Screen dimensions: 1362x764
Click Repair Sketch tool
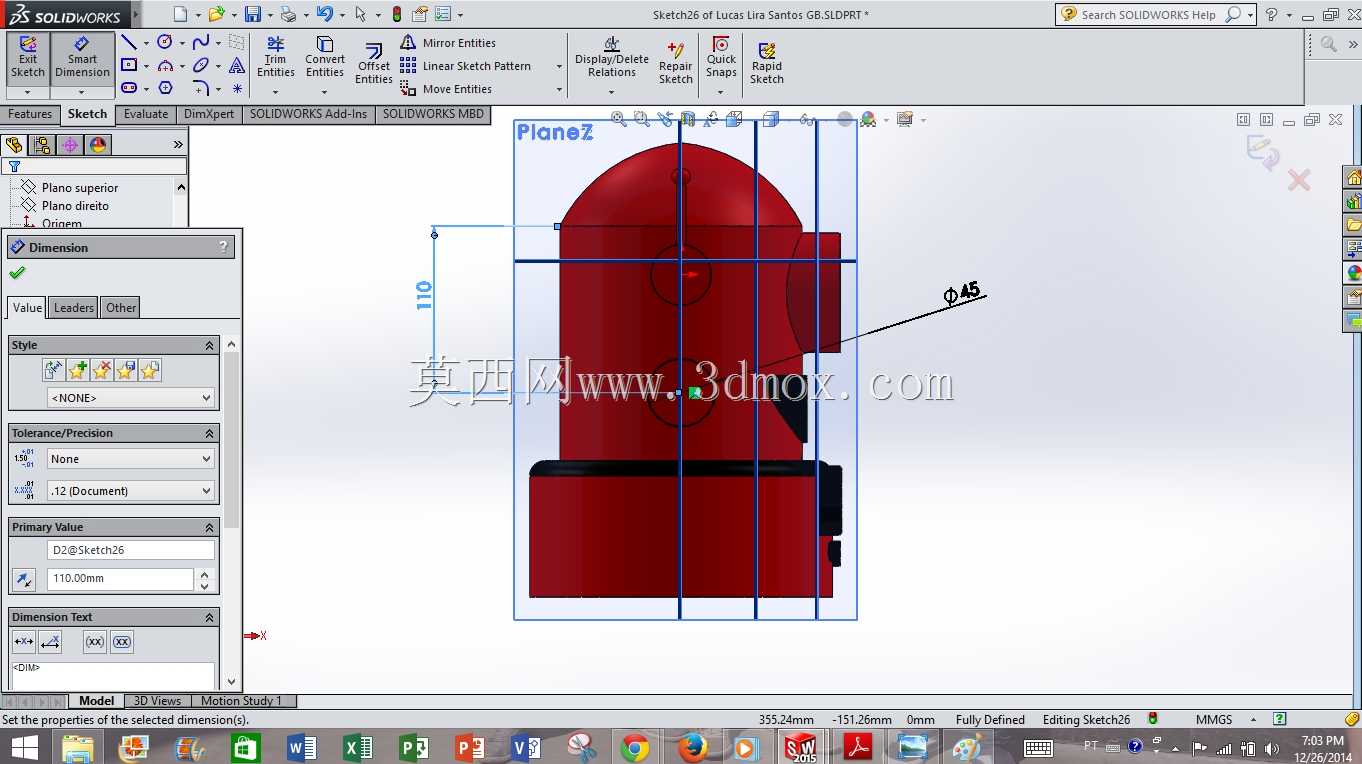676,62
